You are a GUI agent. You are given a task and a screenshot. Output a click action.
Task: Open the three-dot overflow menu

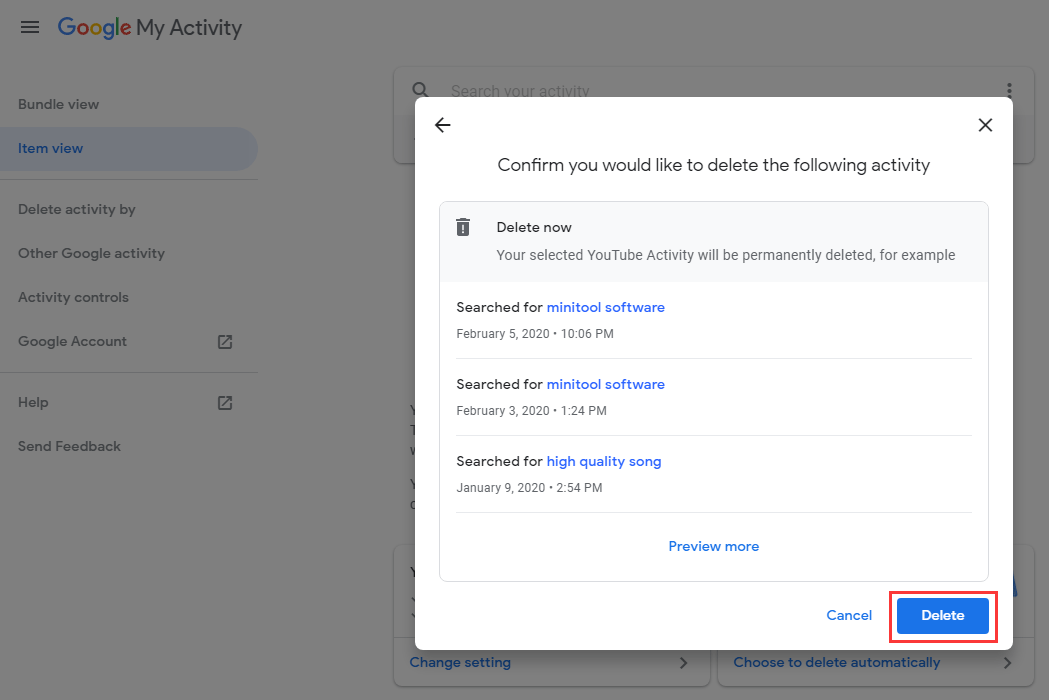coord(1009,90)
